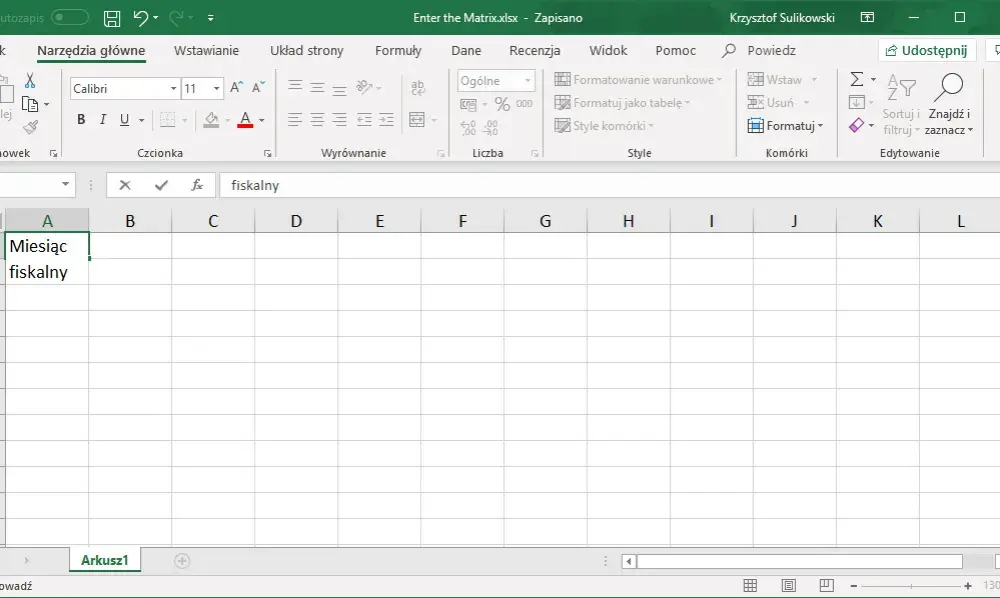The width and height of the screenshot is (1000, 598).
Task: Align text to middle vertically
Action: point(317,87)
